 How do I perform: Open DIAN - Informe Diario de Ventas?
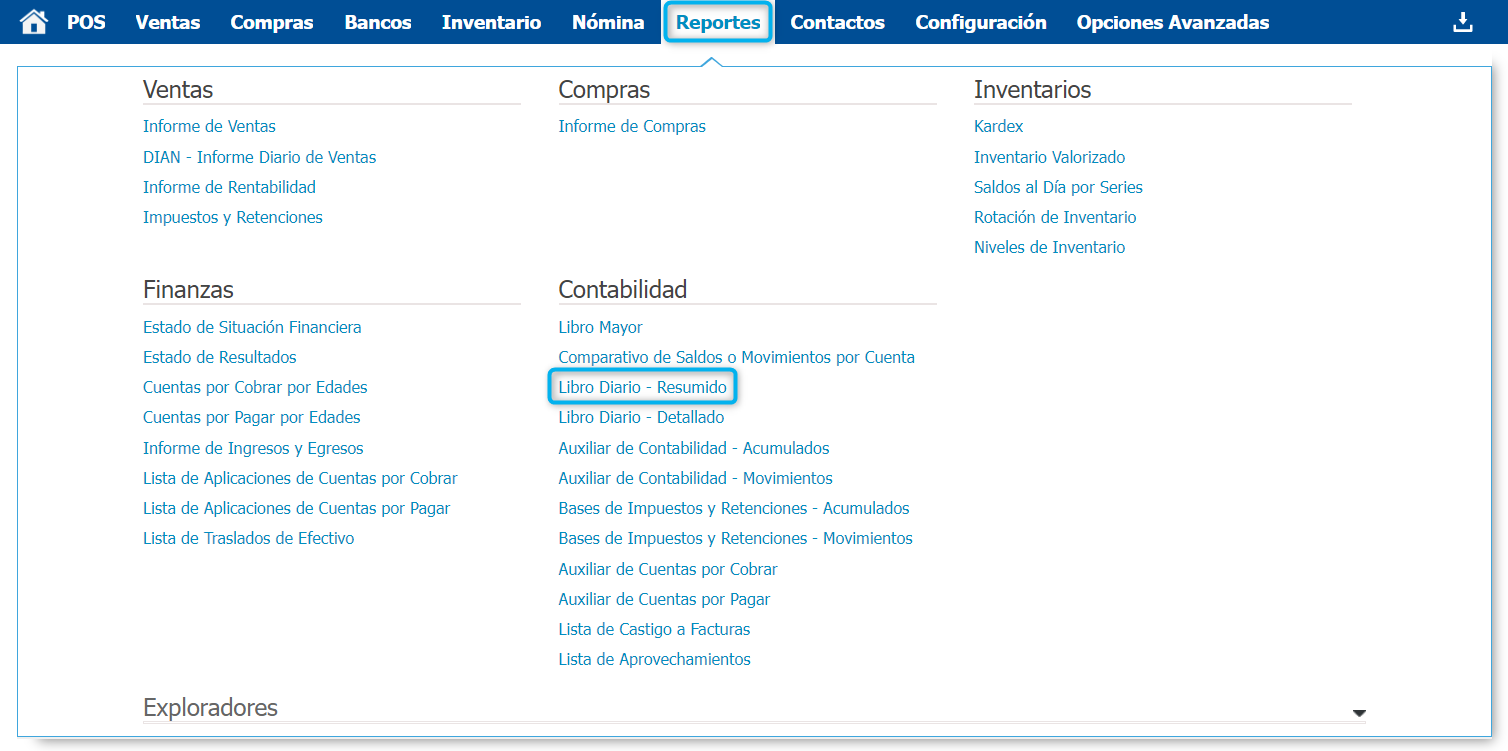(x=259, y=157)
